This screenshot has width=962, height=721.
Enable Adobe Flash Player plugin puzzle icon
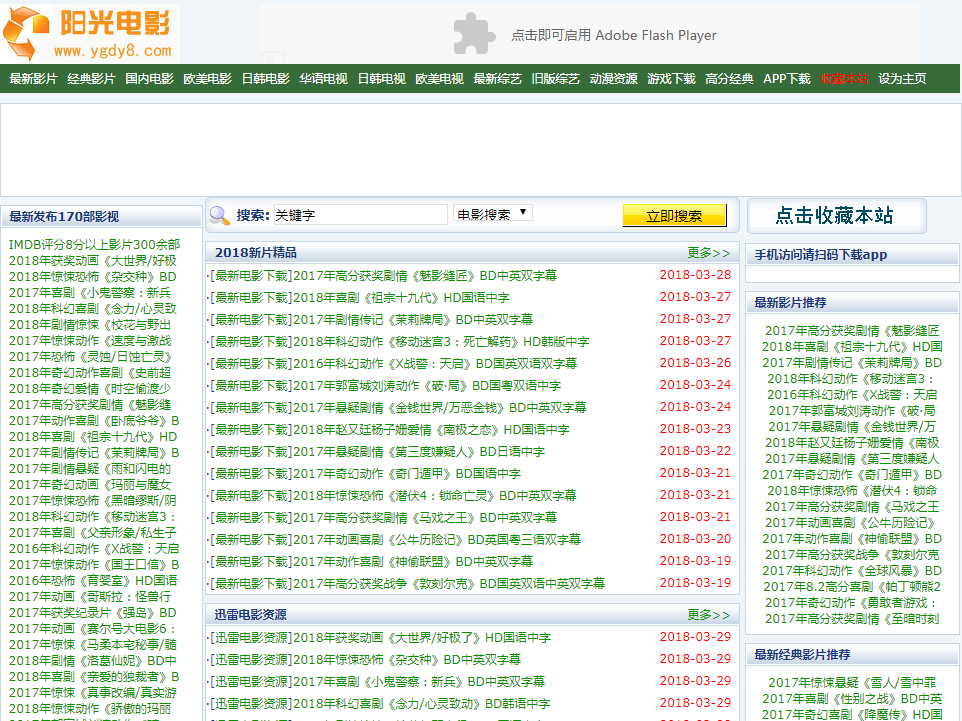click(x=474, y=34)
